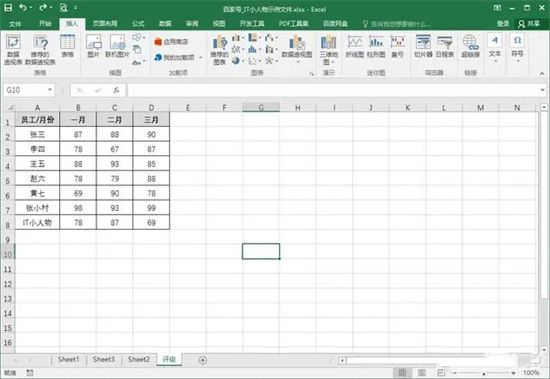Insert a pie chart
Screen dimensions: 550x379
(x=236, y=61)
